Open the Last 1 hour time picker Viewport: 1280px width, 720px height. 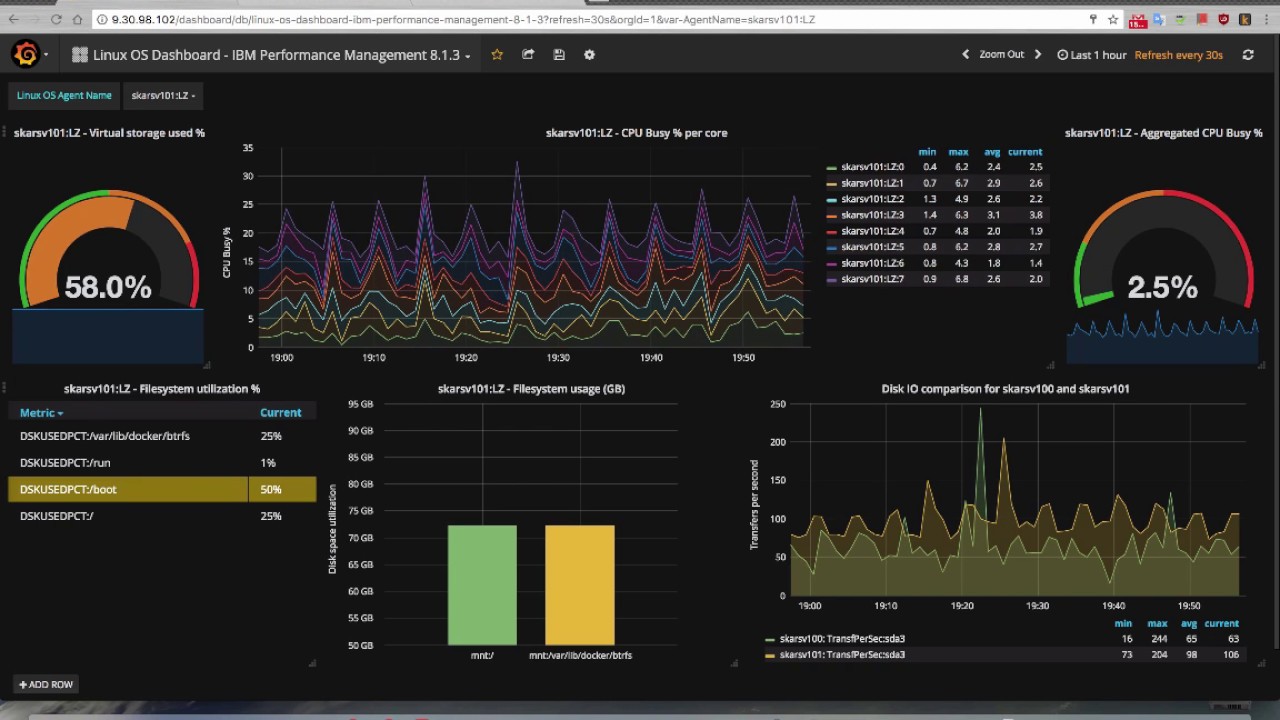[x=1092, y=55]
